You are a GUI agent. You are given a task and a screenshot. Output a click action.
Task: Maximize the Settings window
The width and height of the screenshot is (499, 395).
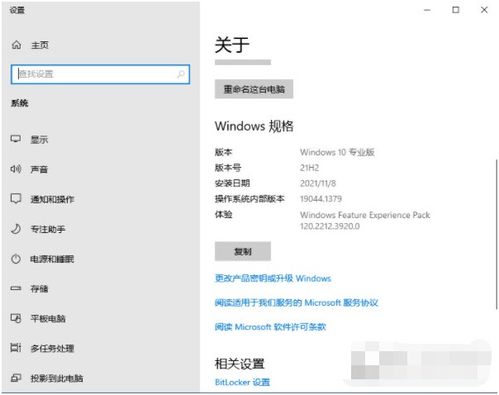point(456,10)
